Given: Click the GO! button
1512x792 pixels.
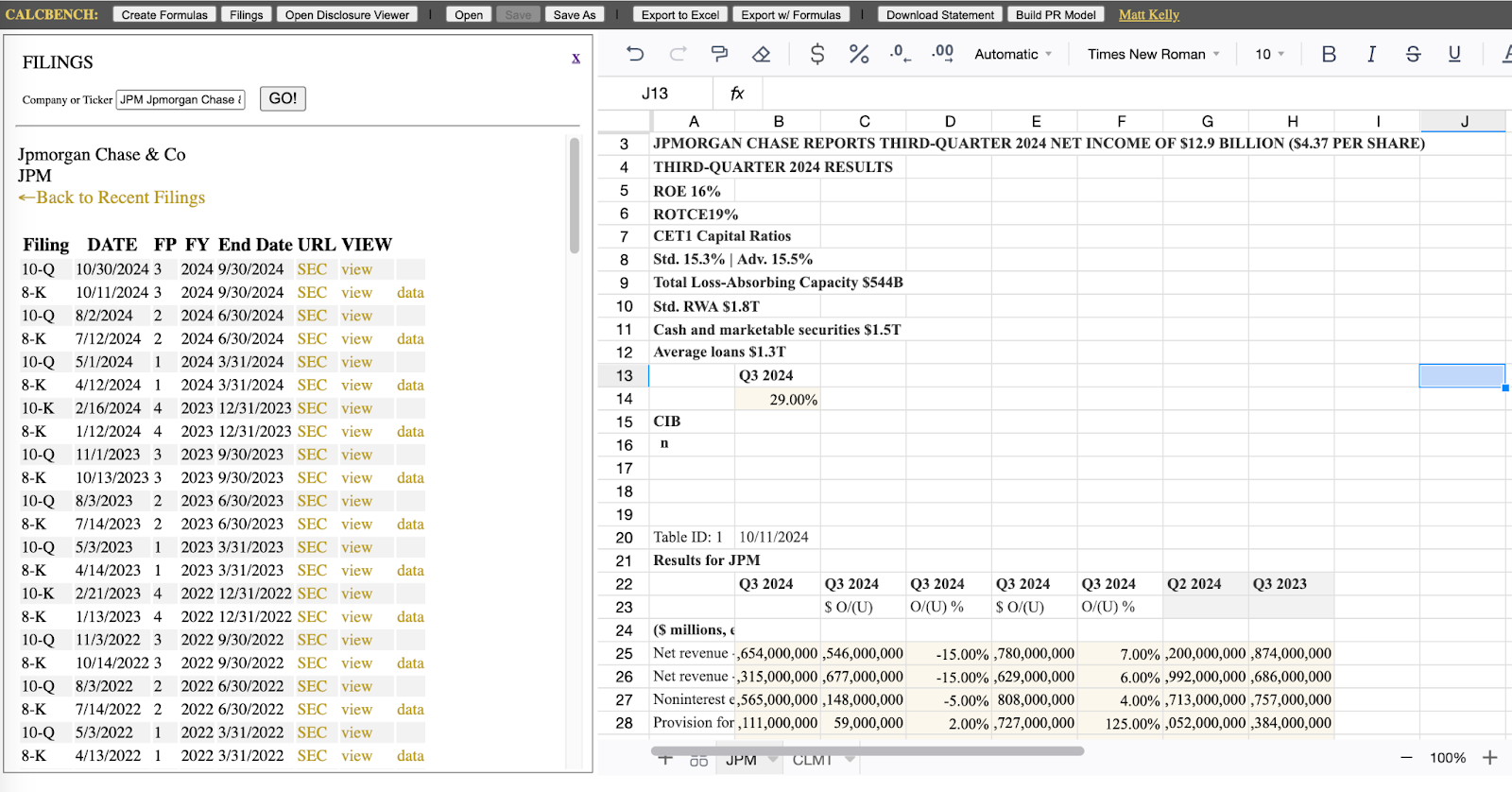Looking at the screenshot, I should (283, 98).
